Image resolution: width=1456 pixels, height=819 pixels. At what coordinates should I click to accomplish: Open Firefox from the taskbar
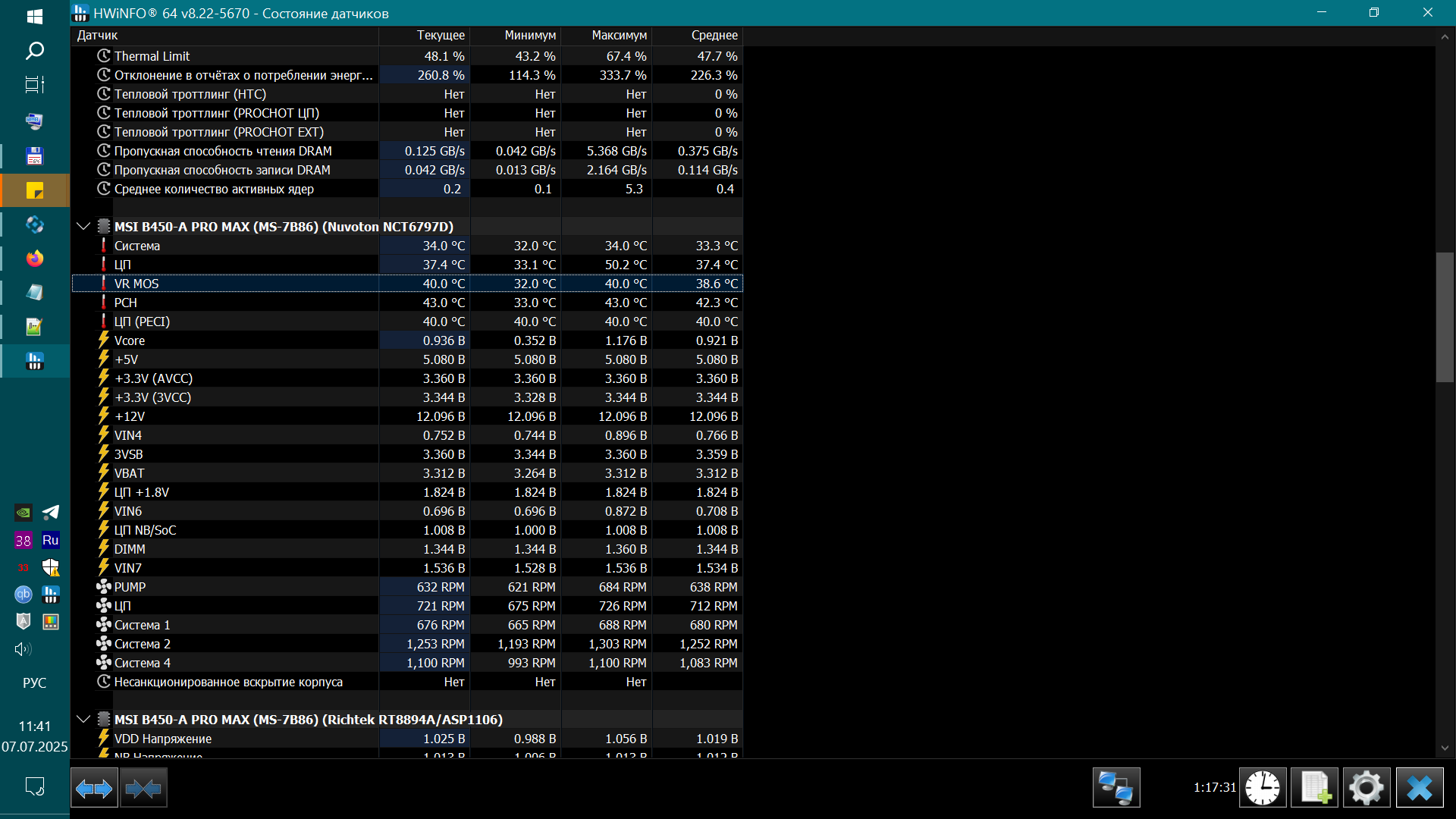35,259
